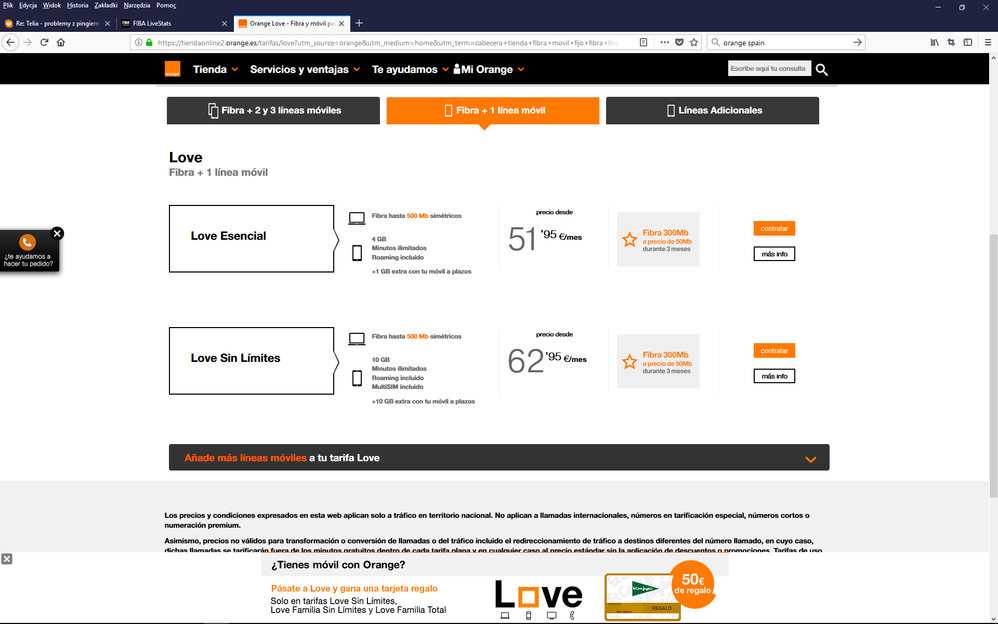Show site information icon in address bar
Image resolution: width=998 pixels, height=624 pixels.
click(139, 43)
